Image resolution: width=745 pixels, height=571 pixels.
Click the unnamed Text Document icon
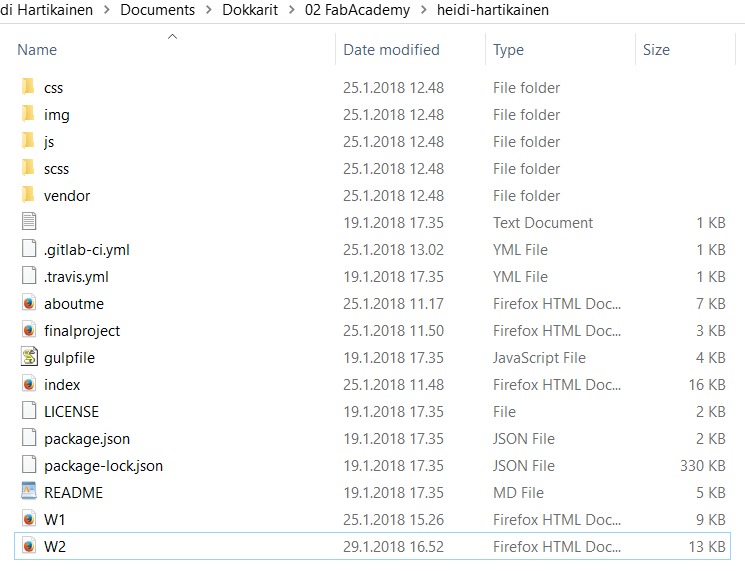point(29,221)
